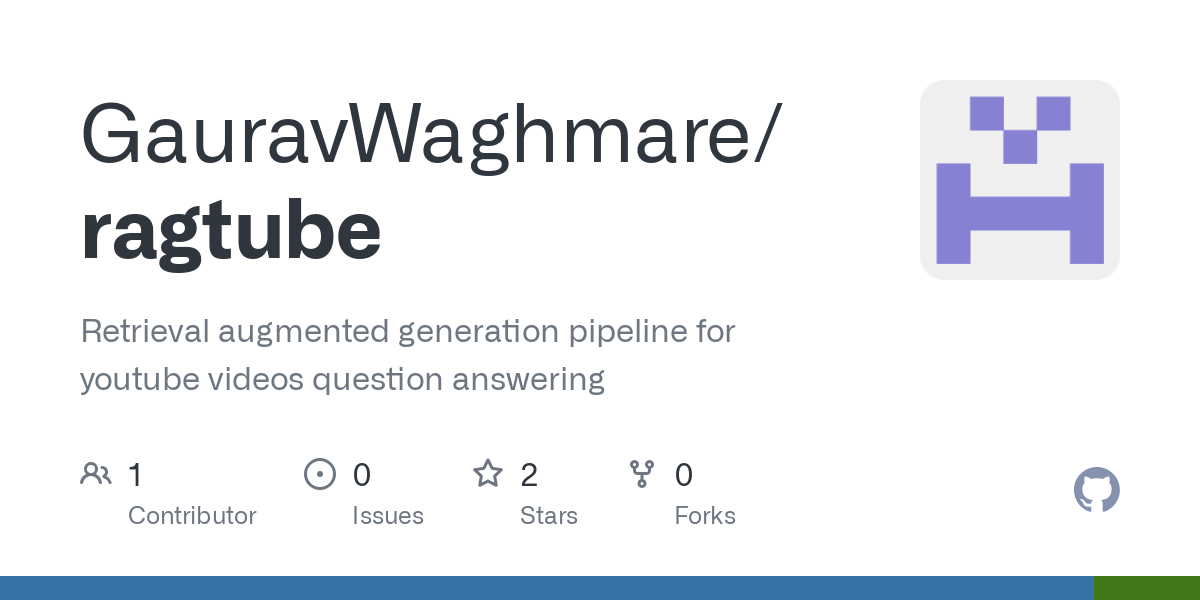Screen dimensions: 1200x600
Task: Click the "Retrieval augmented generation pipeline" description line
Action: [x=408, y=331]
